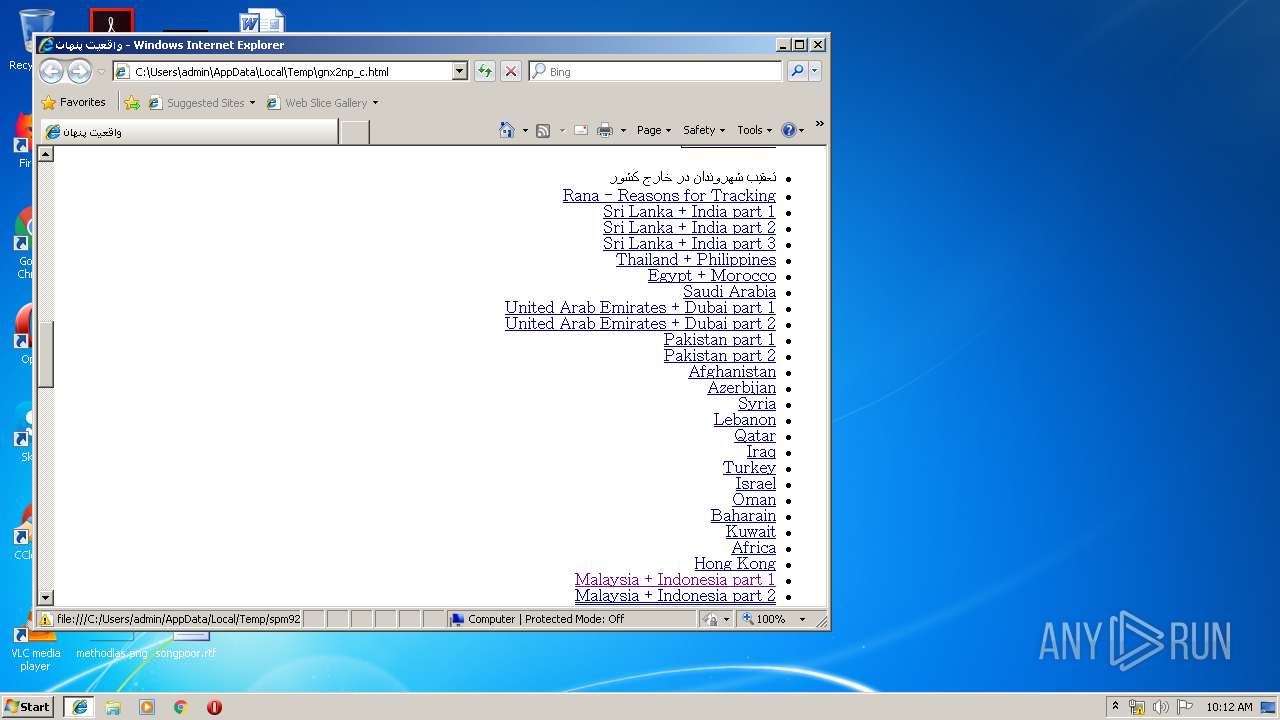Image resolution: width=1280 pixels, height=720 pixels.
Task: Open the search provider dropdown arrow
Action: coord(815,71)
